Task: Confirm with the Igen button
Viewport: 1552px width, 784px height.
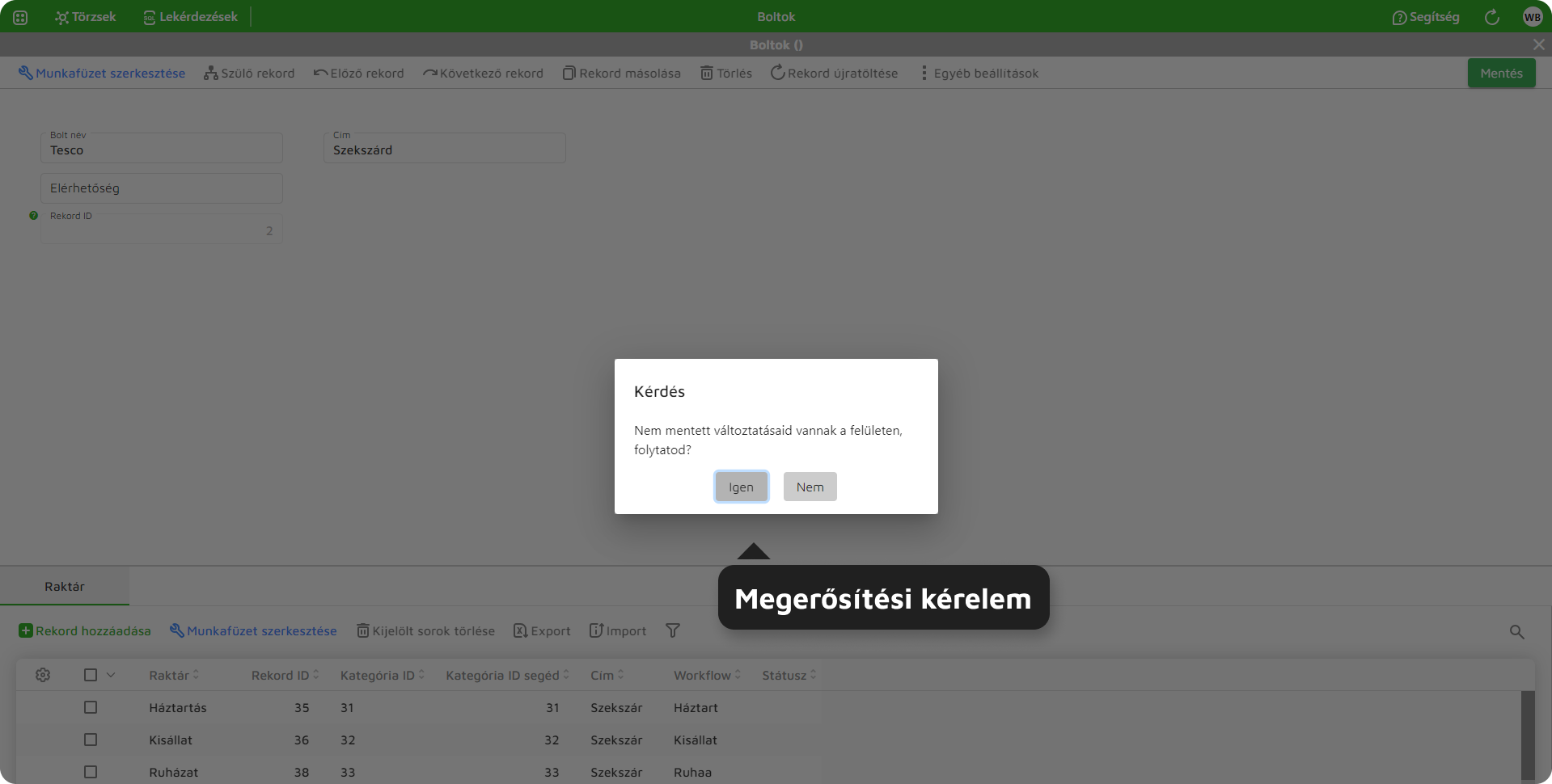Action: pyautogui.click(x=741, y=487)
